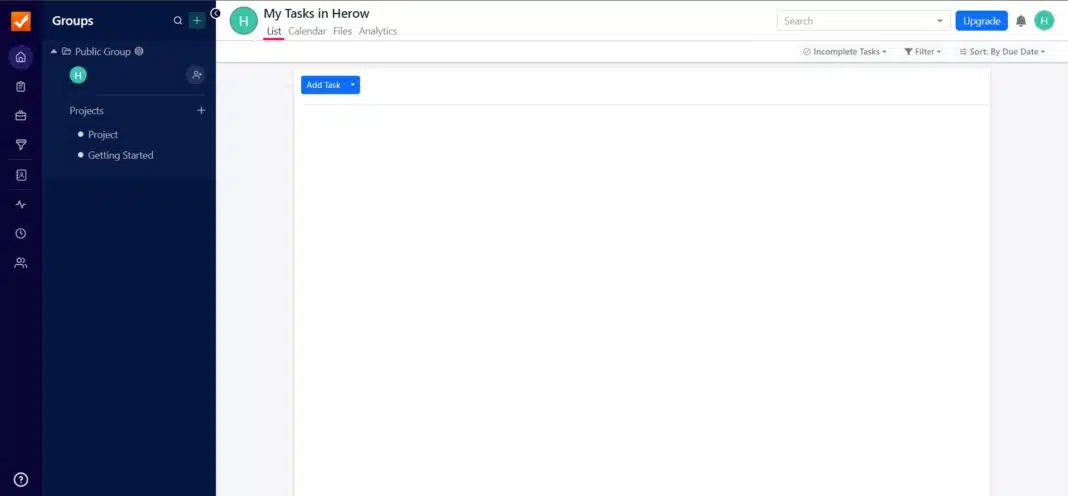Open the activity pulse icon in sidebar

point(21,205)
